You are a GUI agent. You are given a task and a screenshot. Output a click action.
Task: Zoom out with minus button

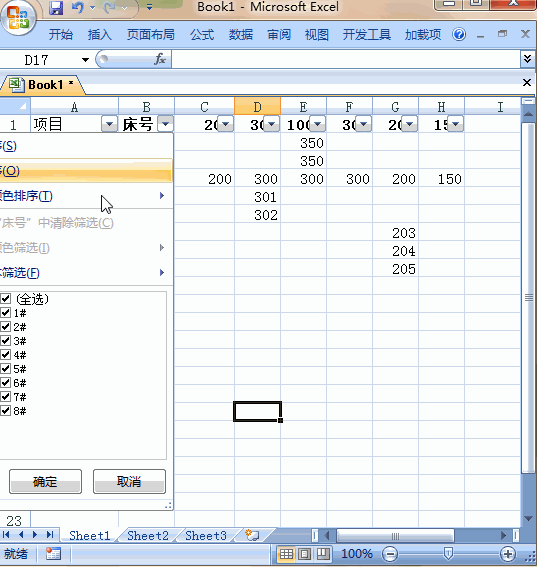click(x=390, y=554)
